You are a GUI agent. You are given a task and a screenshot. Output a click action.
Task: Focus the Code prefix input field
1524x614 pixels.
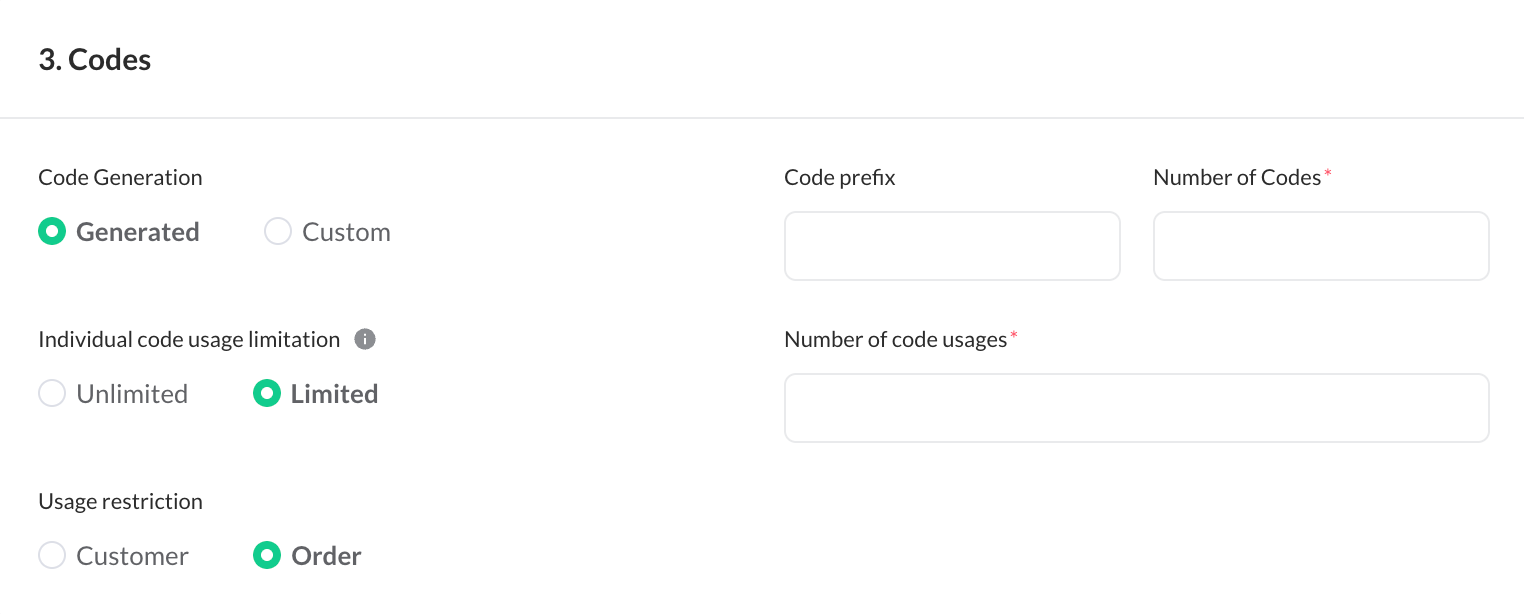pos(952,246)
